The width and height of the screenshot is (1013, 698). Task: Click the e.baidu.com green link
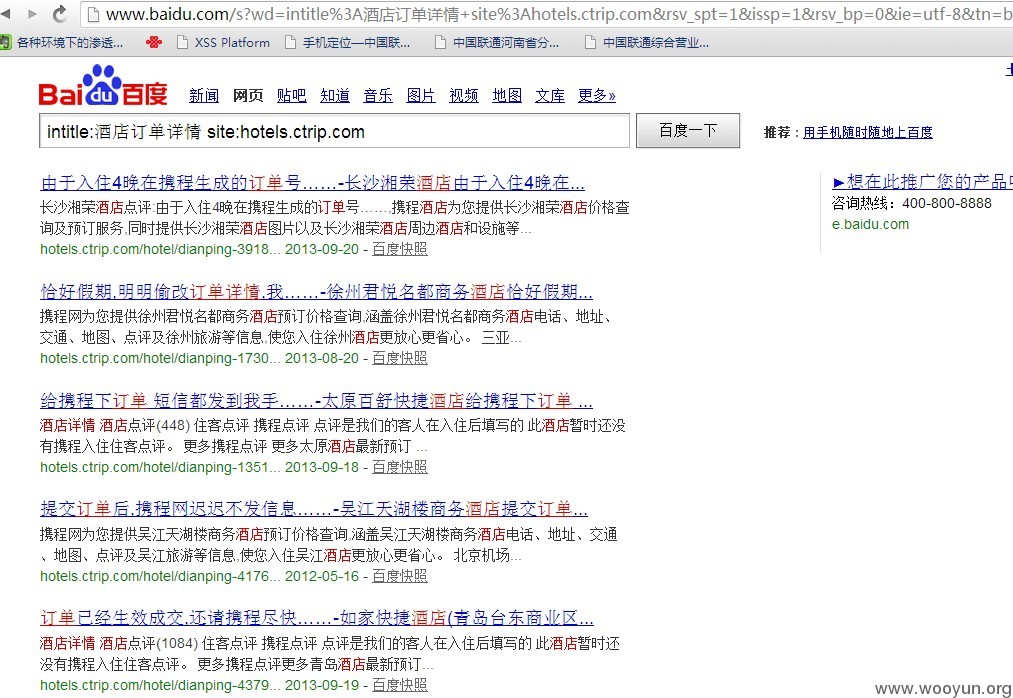point(870,224)
